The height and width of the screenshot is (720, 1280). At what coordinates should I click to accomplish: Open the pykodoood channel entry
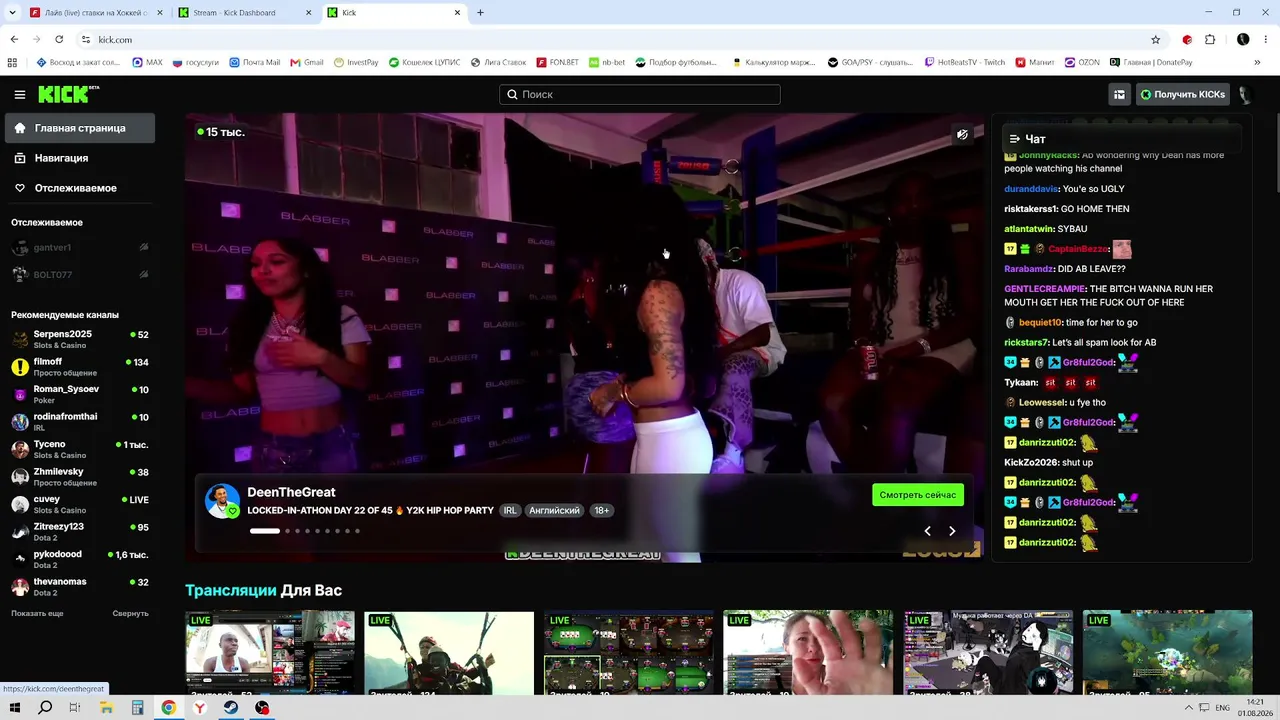[x=80, y=559]
